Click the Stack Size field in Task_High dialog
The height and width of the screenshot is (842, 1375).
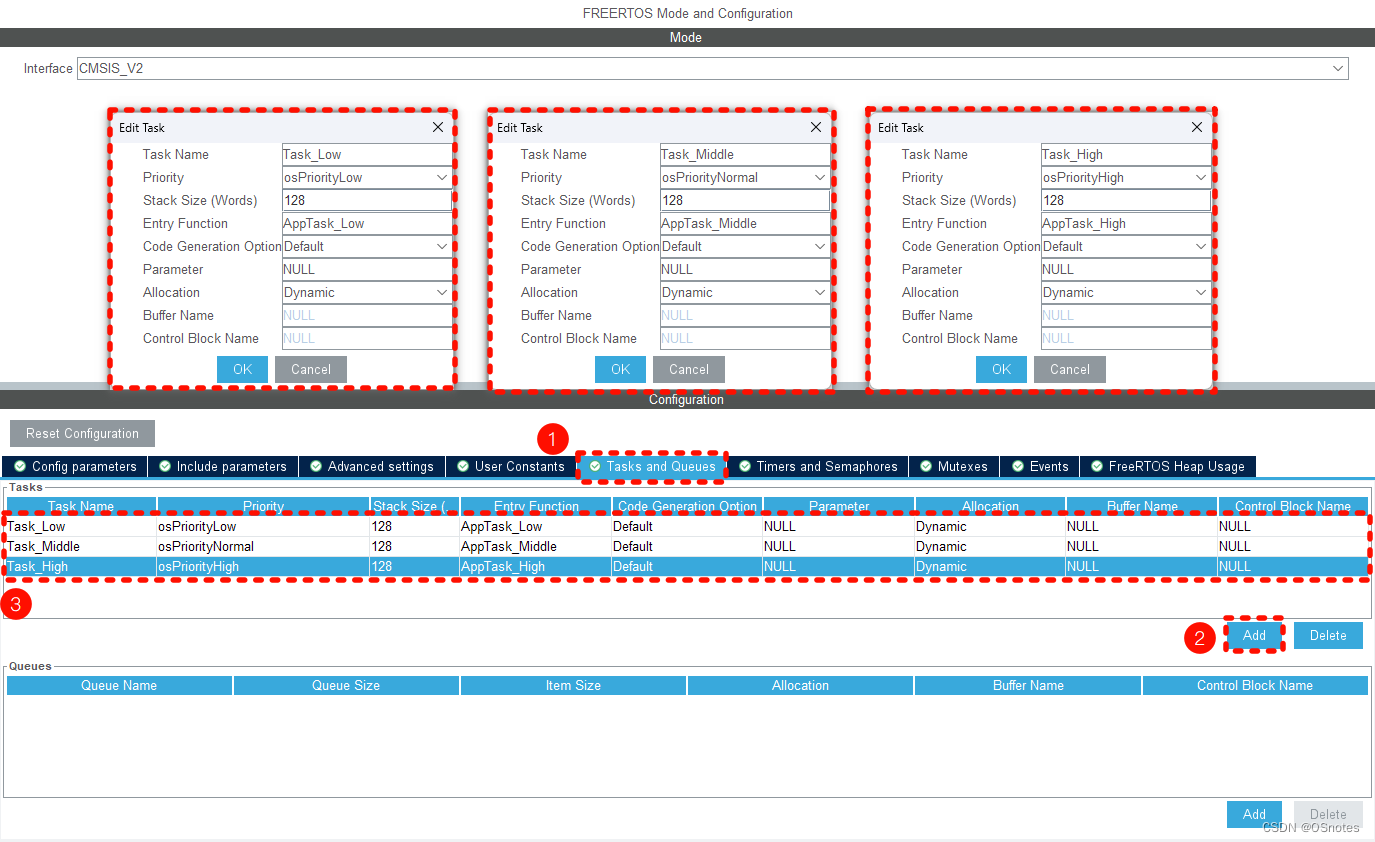[x=1126, y=200]
